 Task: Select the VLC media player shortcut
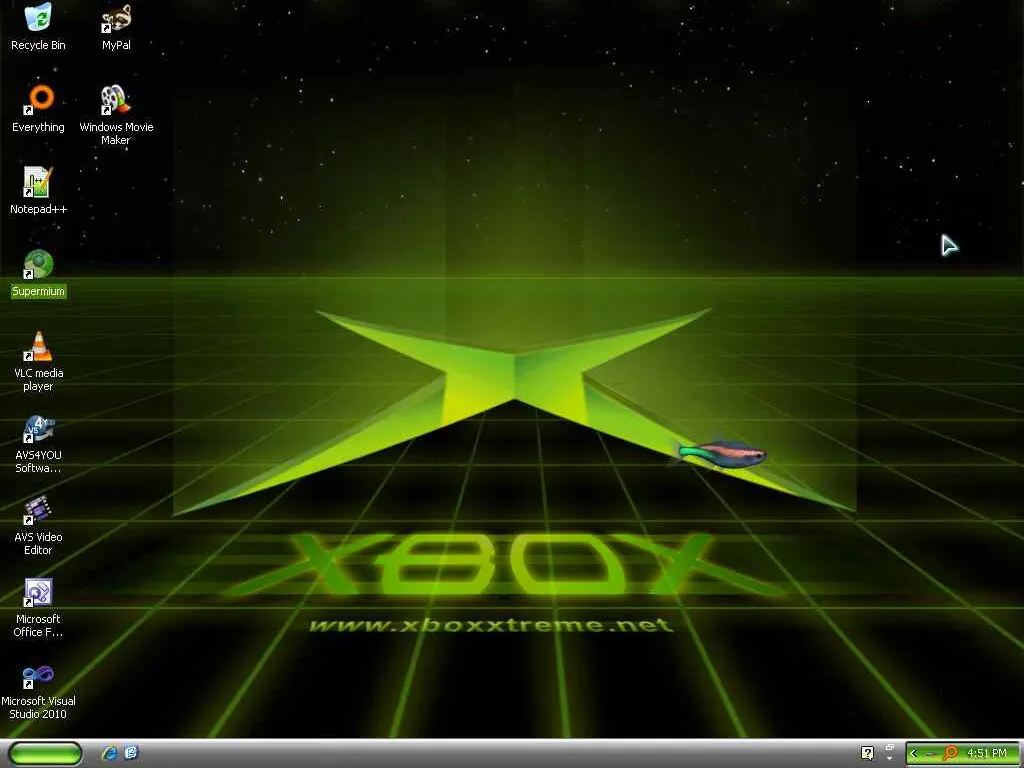tap(39, 362)
